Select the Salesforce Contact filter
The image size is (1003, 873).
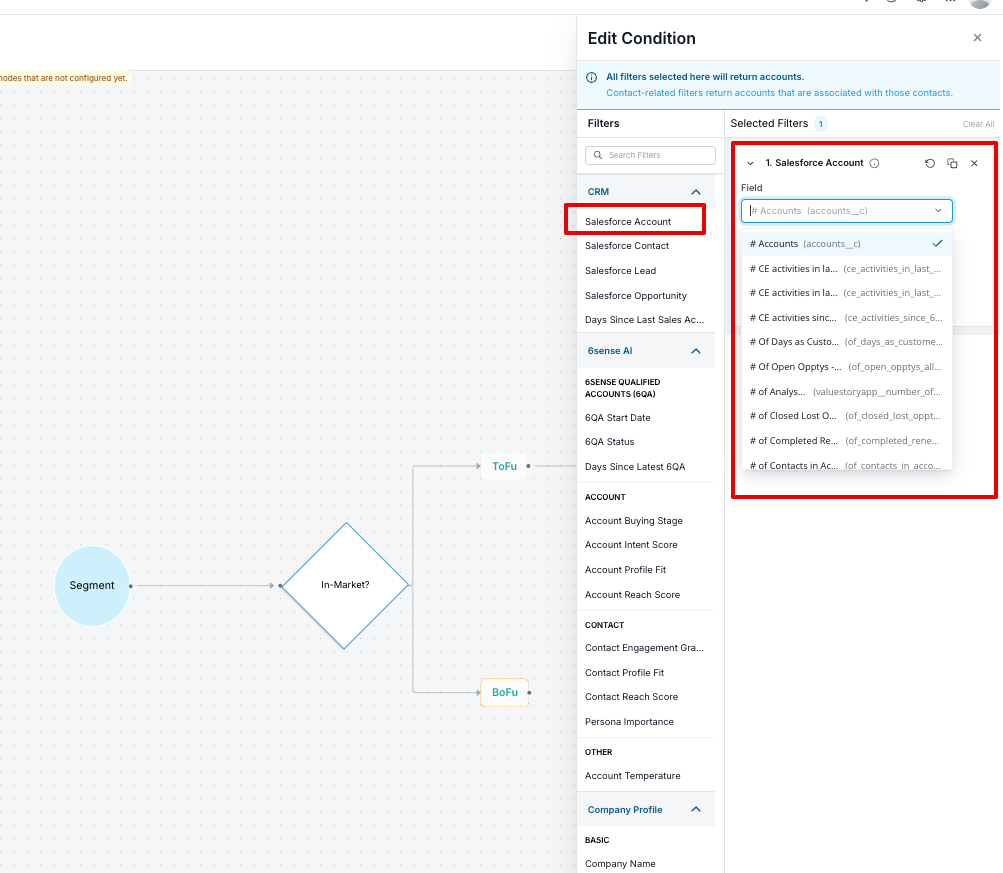click(x=627, y=246)
